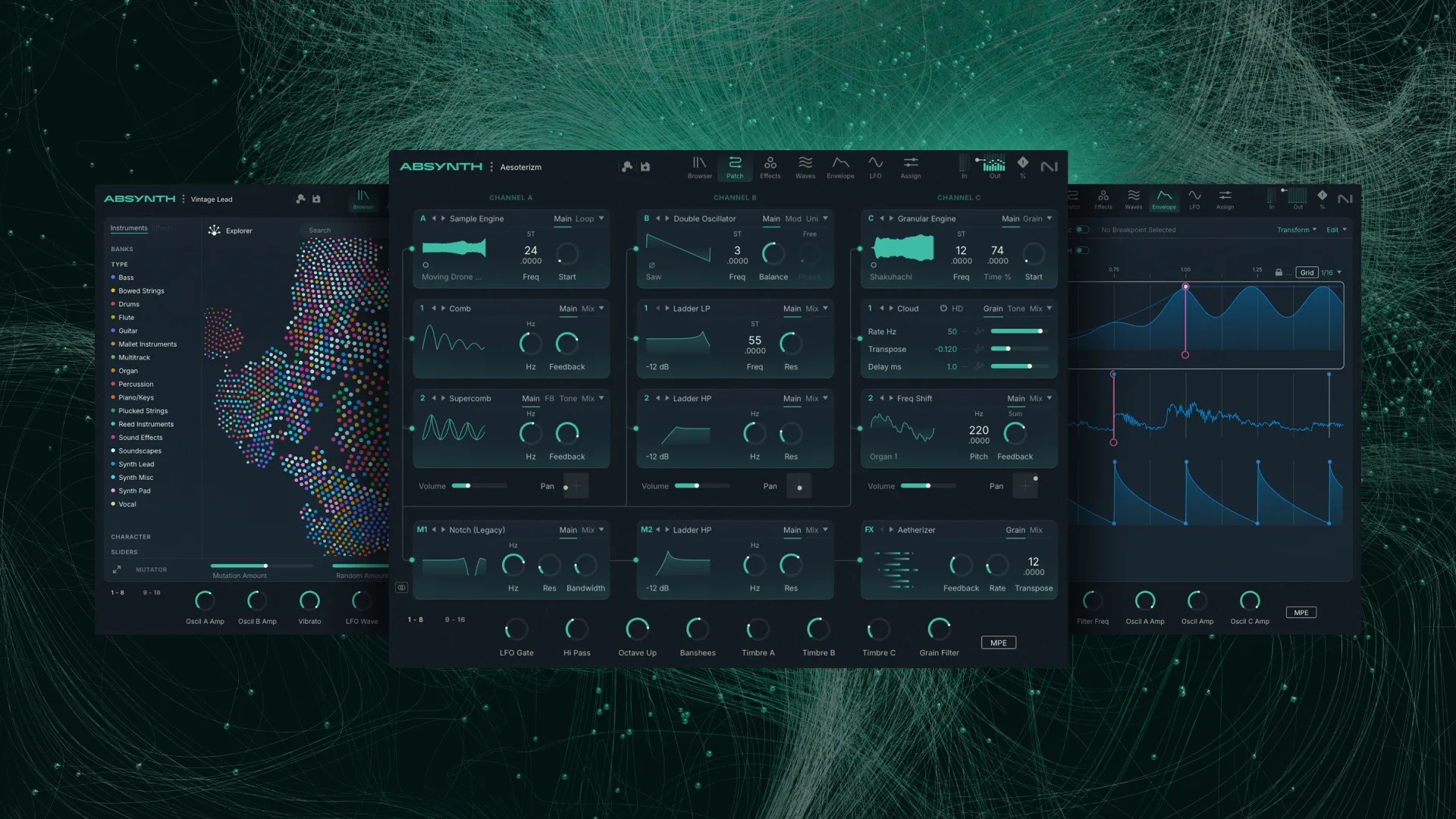1456x819 pixels.
Task: Toggle the switch beside No Breakpoint Selected
Action: tap(1082, 230)
